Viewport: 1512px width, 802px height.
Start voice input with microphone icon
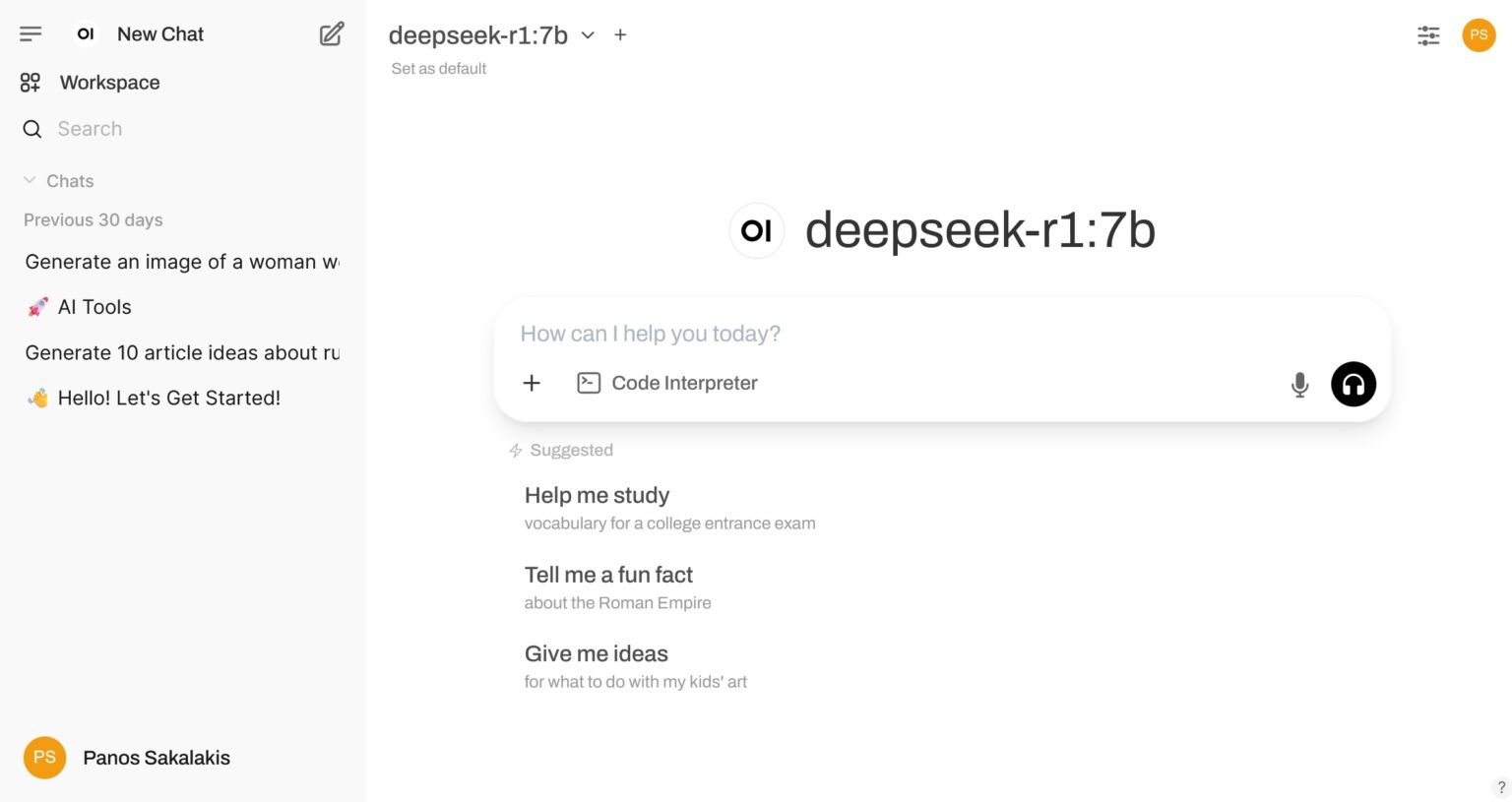click(1299, 385)
